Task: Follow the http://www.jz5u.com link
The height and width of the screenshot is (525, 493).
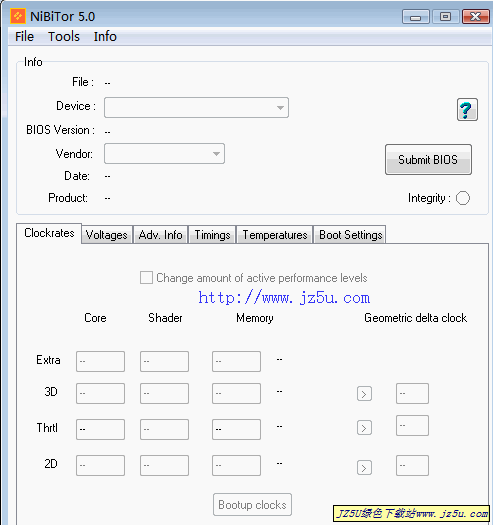Action: tap(284, 297)
